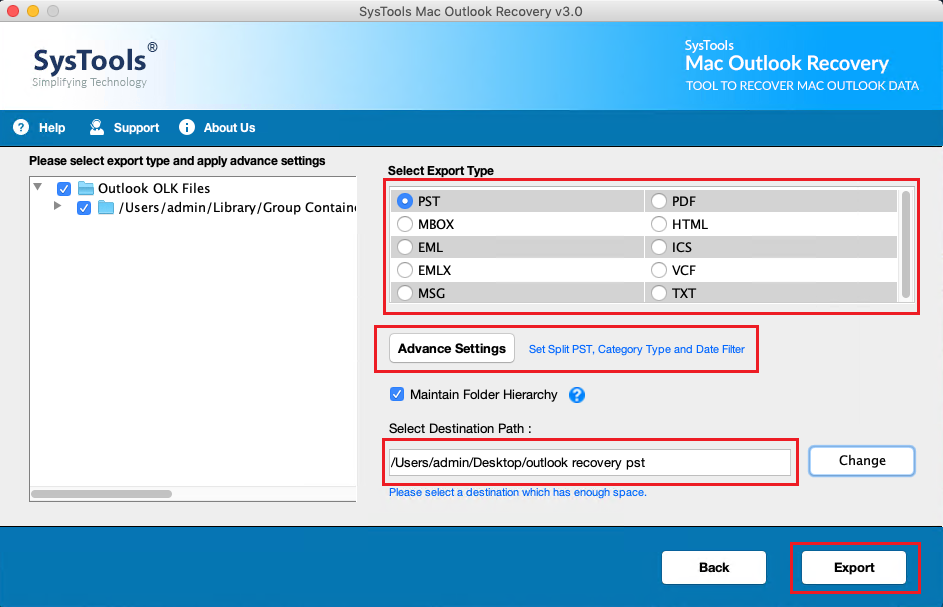
Task: Click 'Please select a destination which has enough space' text
Action: click(x=518, y=492)
